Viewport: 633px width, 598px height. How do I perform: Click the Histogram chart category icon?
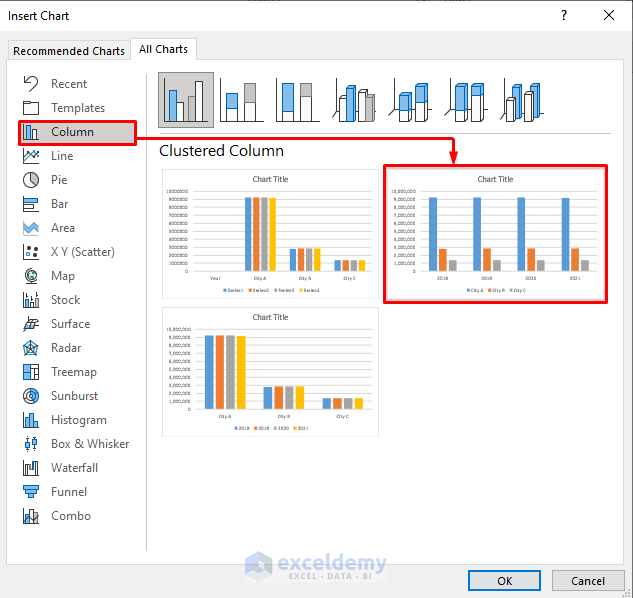point(31,420)
